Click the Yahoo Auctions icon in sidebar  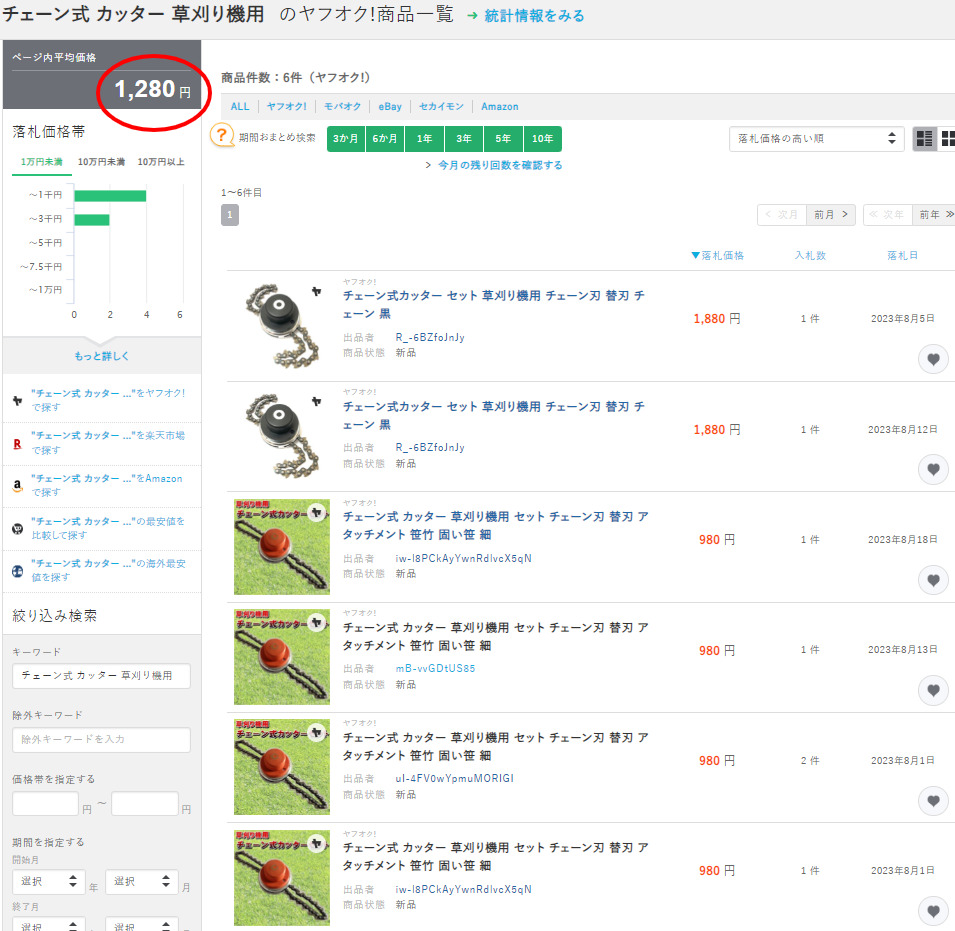[17, 400]
